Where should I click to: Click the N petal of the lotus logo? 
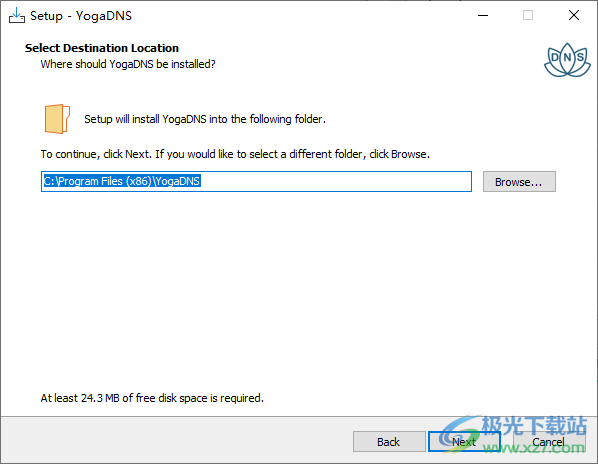click(567, 56)
